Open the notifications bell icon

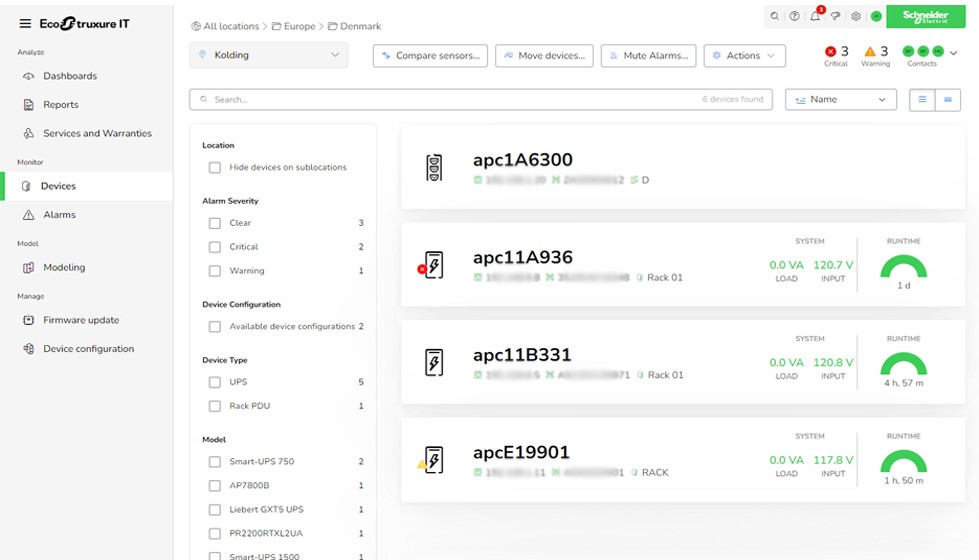tap(815, 16)
